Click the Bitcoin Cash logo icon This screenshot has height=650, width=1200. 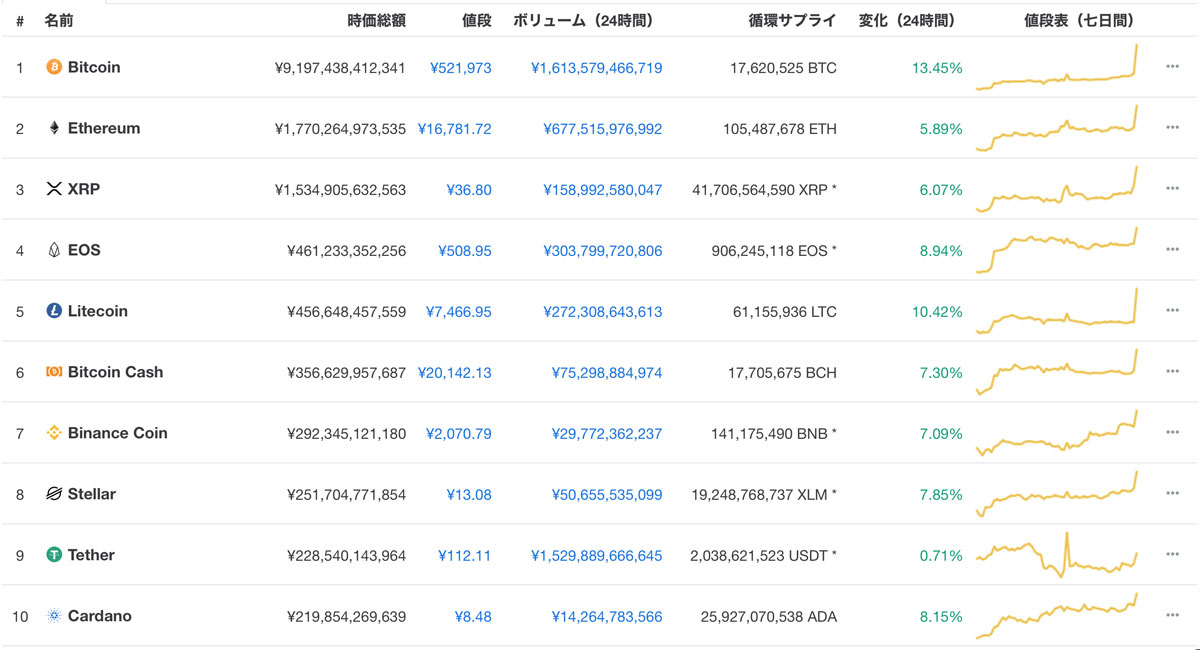tap(54, 372)
